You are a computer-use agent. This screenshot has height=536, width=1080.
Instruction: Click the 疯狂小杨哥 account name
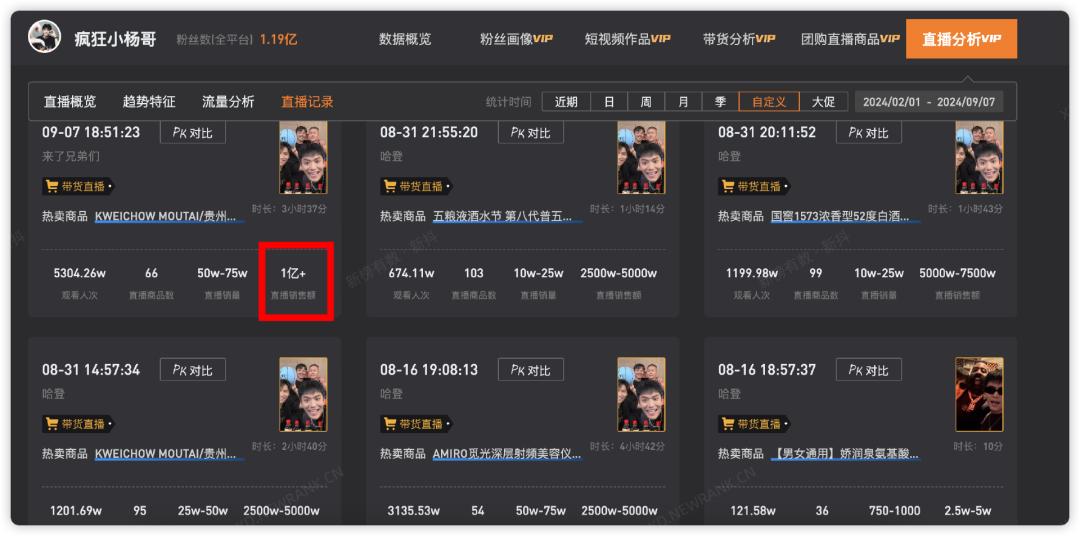[115, 39]
